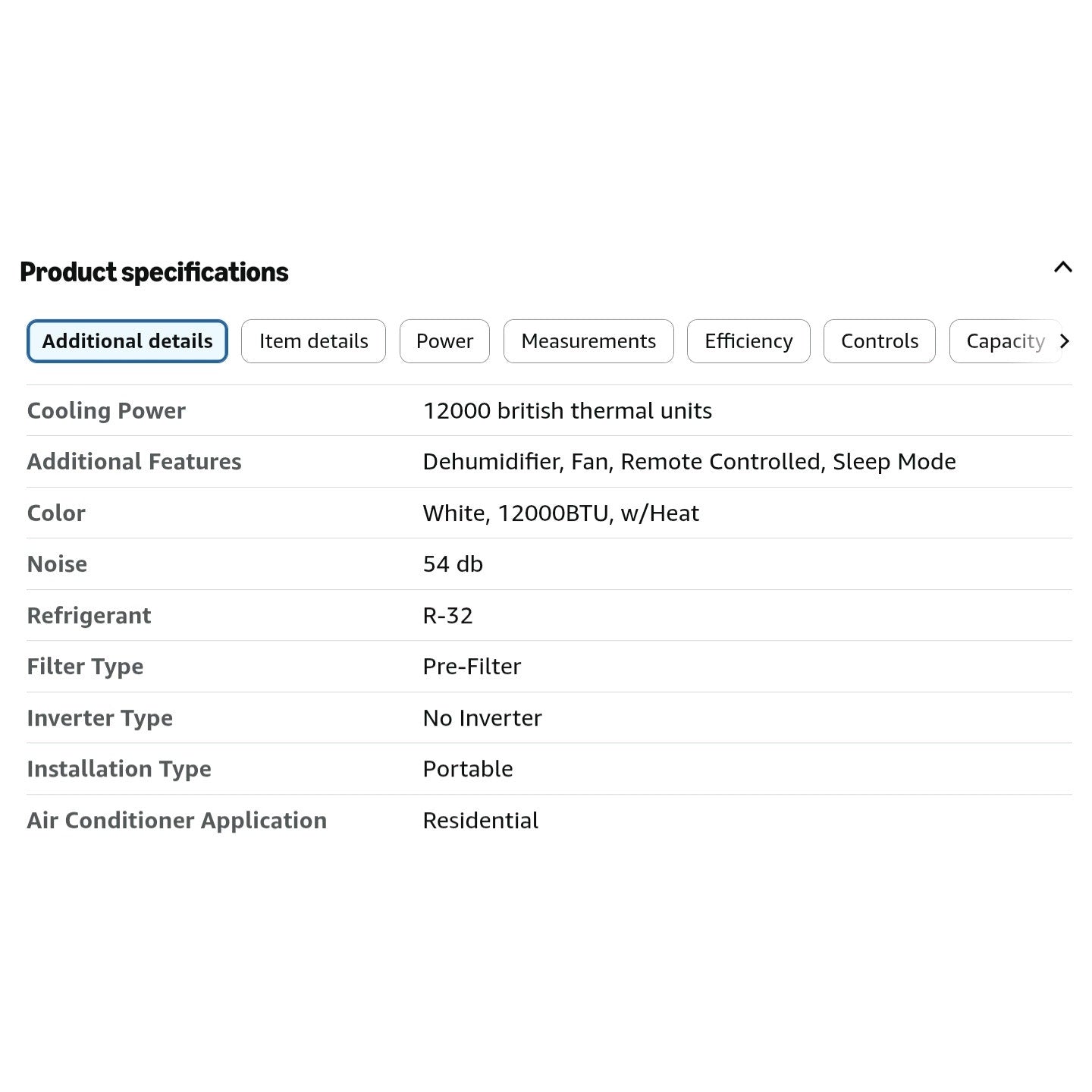Open the Measurements tab
The width and height of the screenshot is (1092, 1092).
588,341
